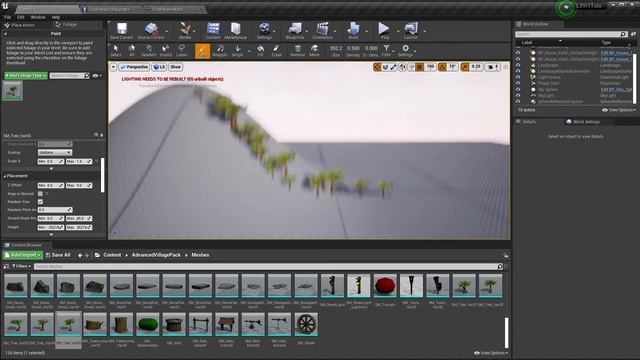640x360 pixels.
Task: Open the Help menu
Action: coord(56,17)
